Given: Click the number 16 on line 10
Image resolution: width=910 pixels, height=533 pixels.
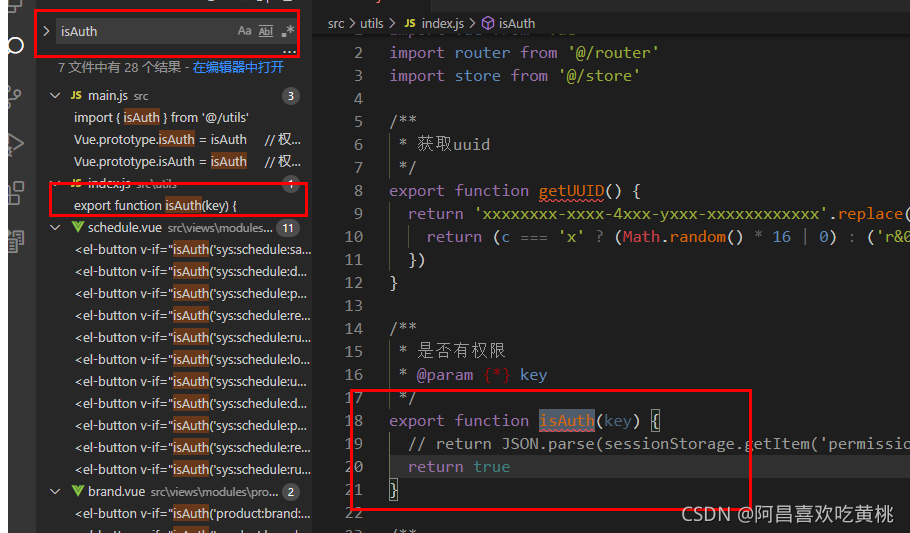Looking at the screenshot, I should coord(781,237).
